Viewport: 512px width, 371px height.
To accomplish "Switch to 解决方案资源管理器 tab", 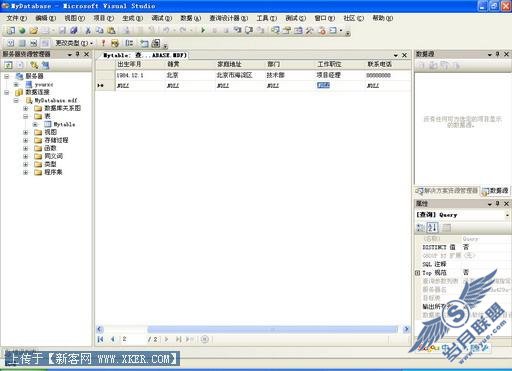I will (x=447, y=191).
